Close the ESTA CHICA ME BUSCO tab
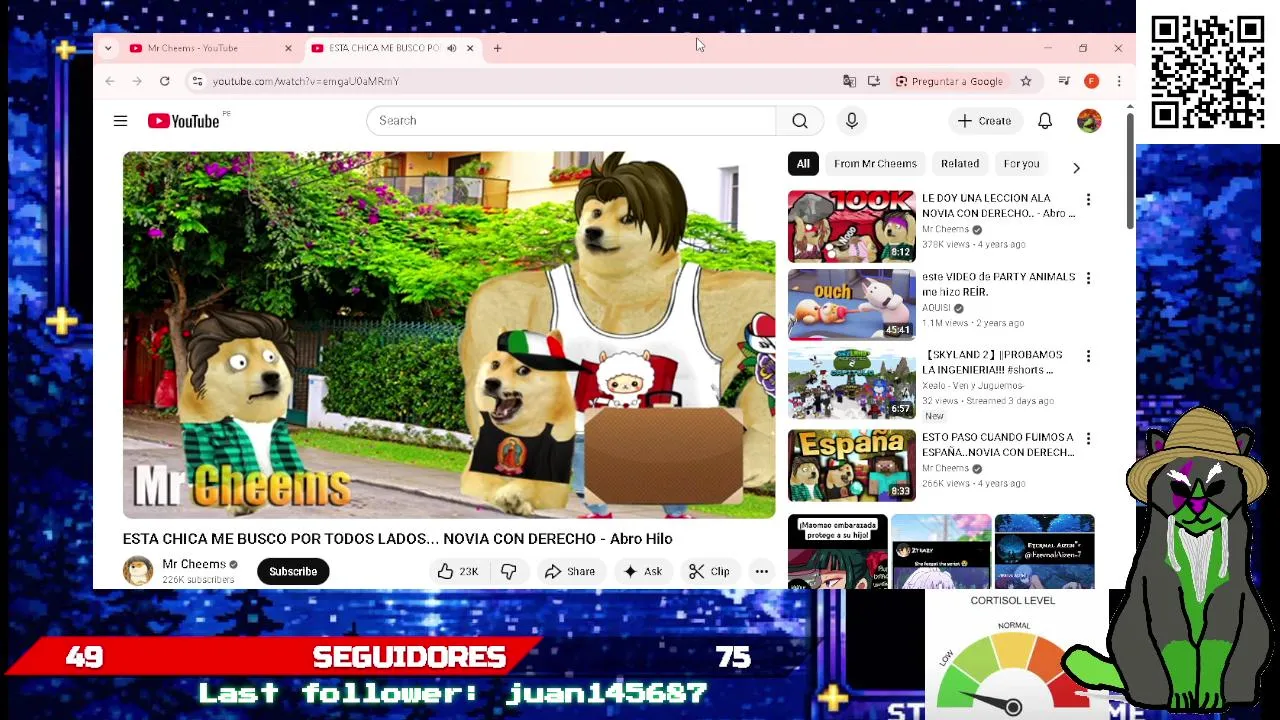The height and width of the screenshot is (720, 1280). pyautogui.click(x=470, y=48)
